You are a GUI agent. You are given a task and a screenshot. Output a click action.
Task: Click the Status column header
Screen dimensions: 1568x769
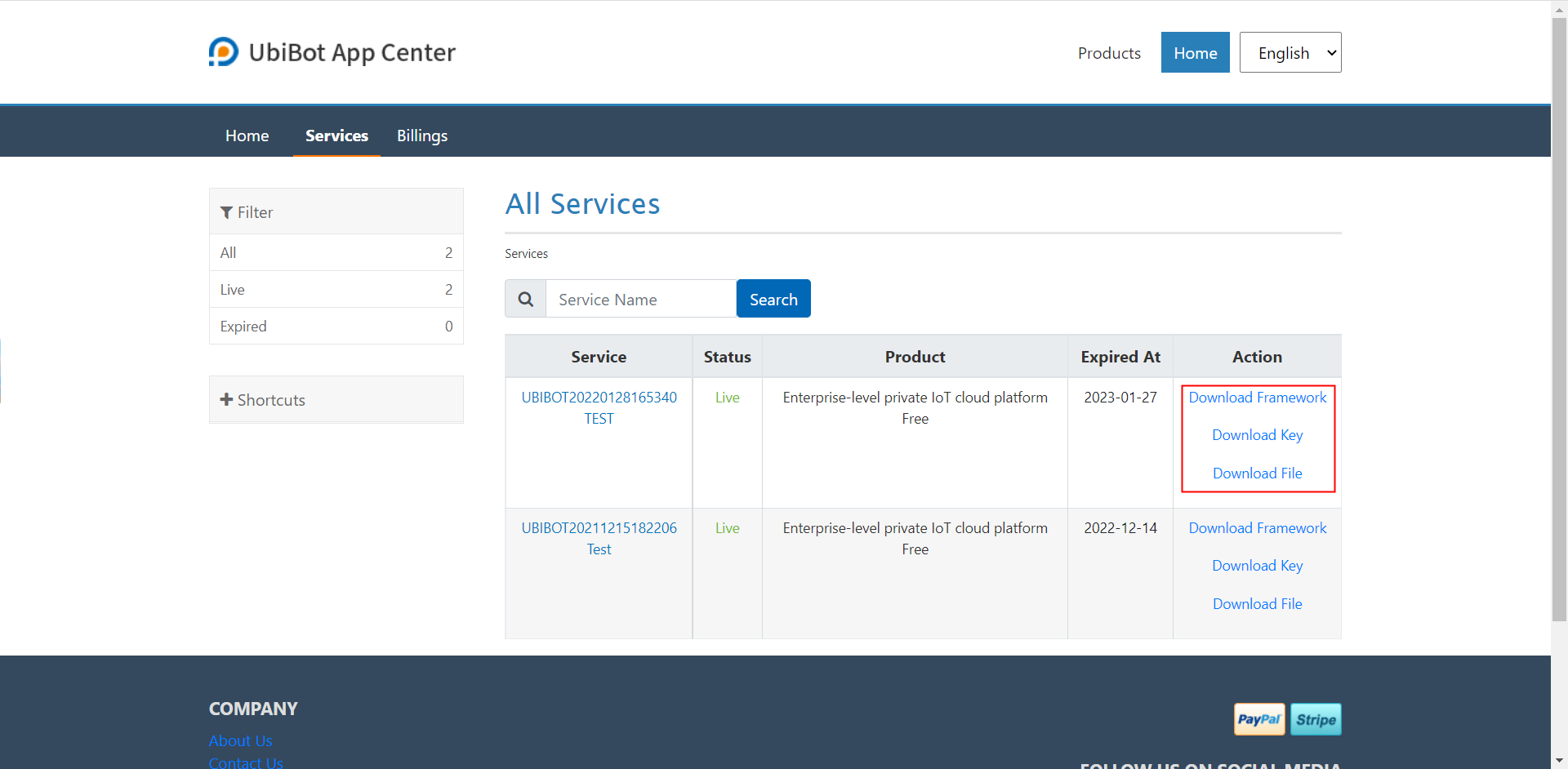[728, 357]
